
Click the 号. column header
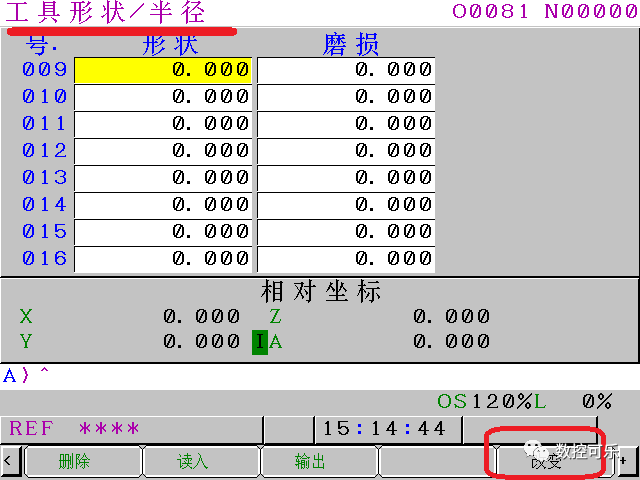click(41, 44)
